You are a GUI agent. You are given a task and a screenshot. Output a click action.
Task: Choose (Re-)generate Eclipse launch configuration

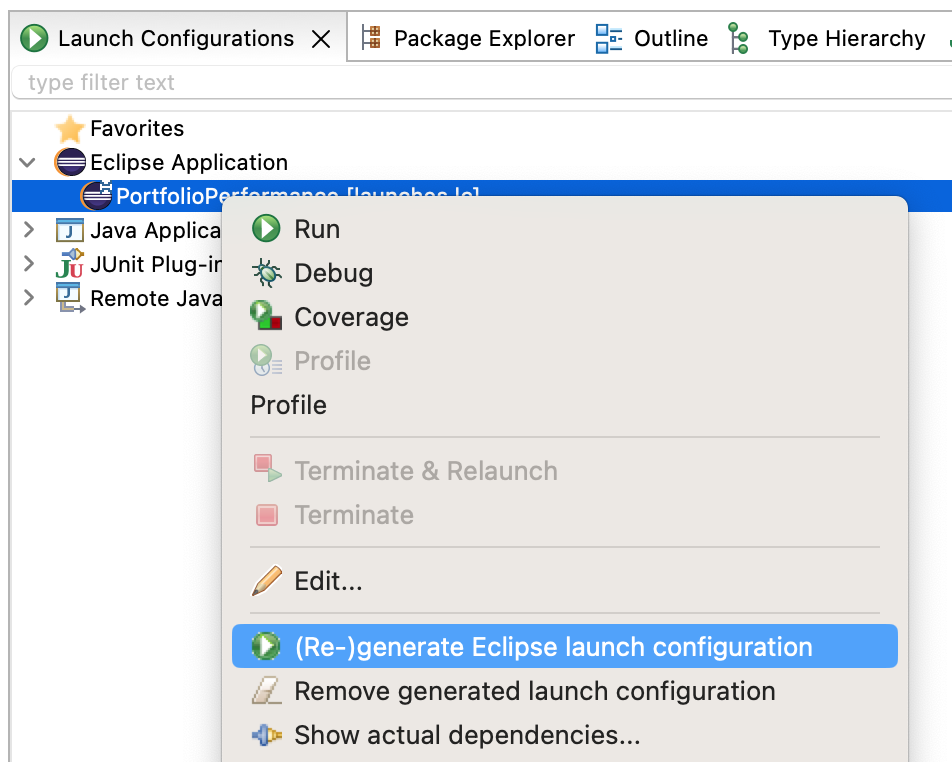[x=553, y=647]
